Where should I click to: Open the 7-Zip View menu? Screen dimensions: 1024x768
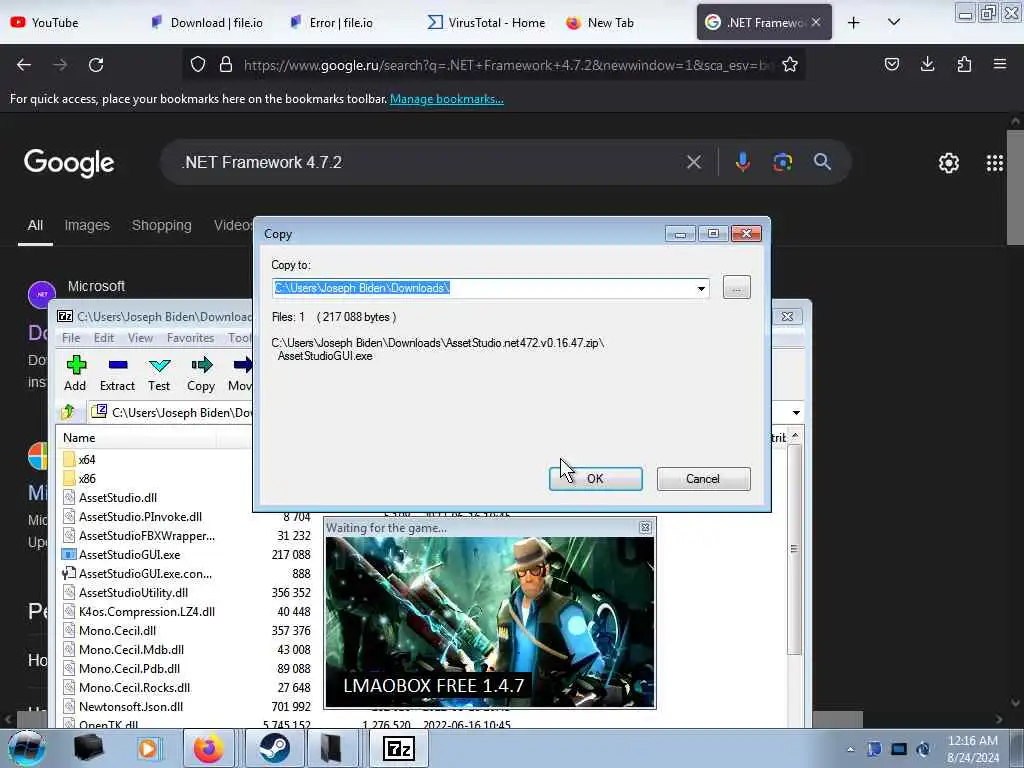click(x=140, y=338)
